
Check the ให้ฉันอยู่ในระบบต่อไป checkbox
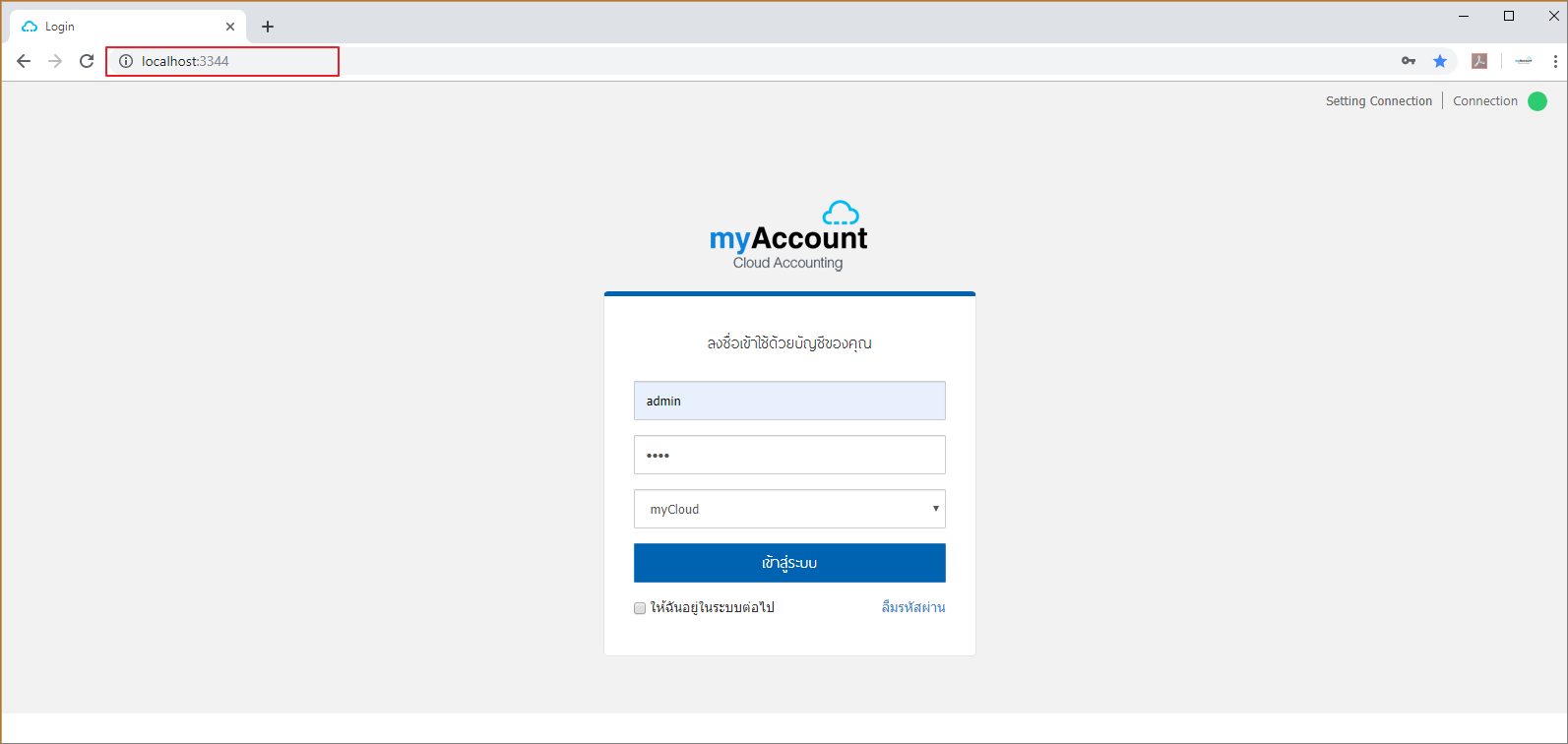point(640,608)
